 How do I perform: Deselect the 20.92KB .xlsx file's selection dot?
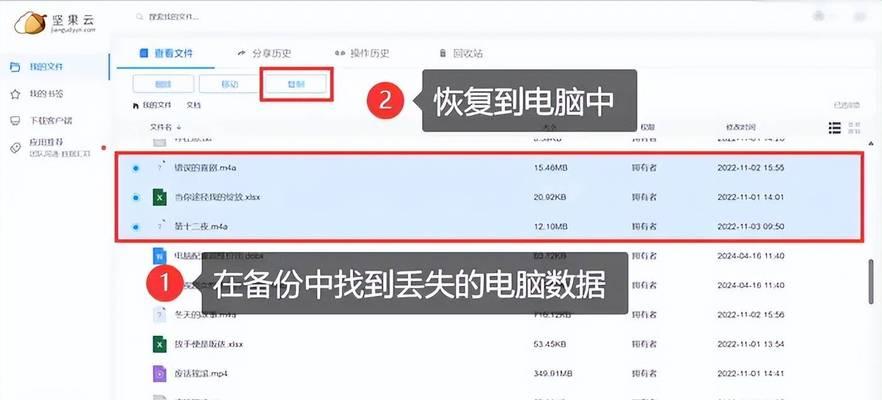(x=136, y=197)
